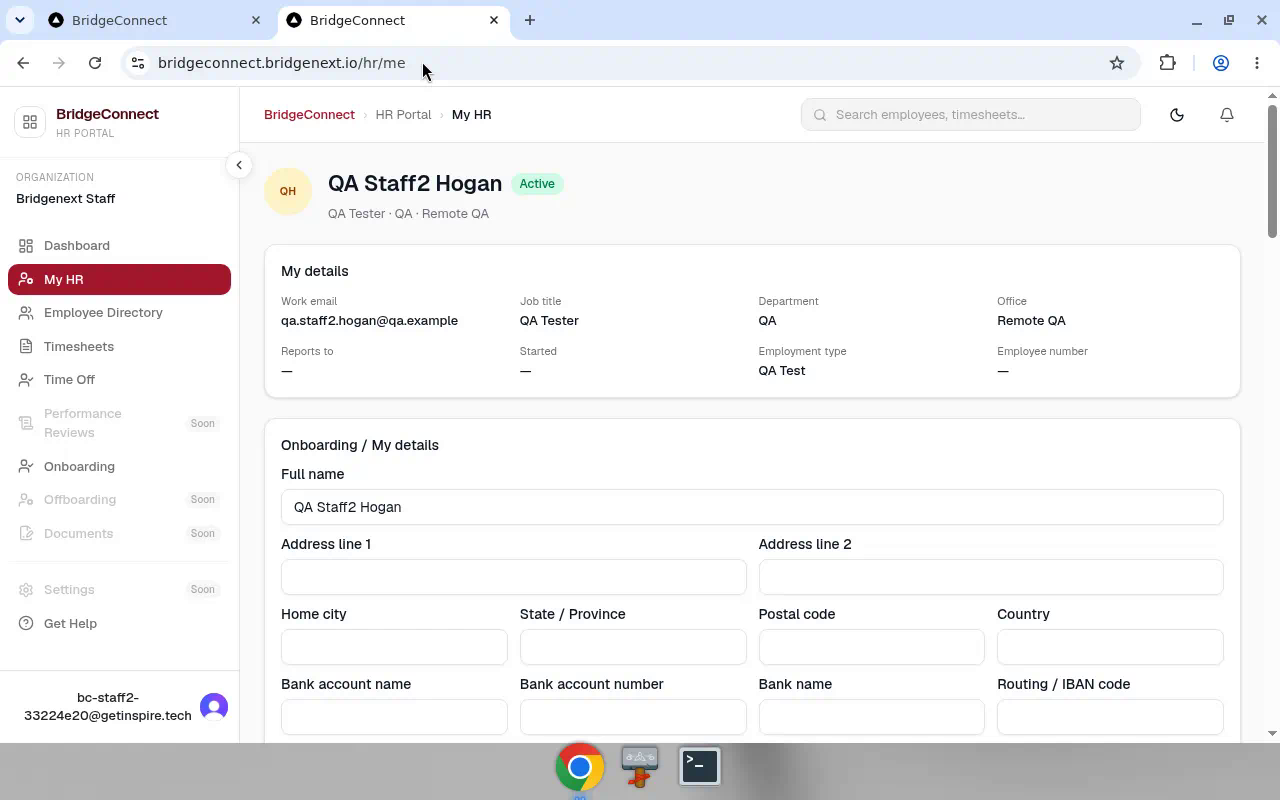Screen dimensions: 1280x800
Task: Click the Offboarding person icon
Action: (x=26, y=500)
